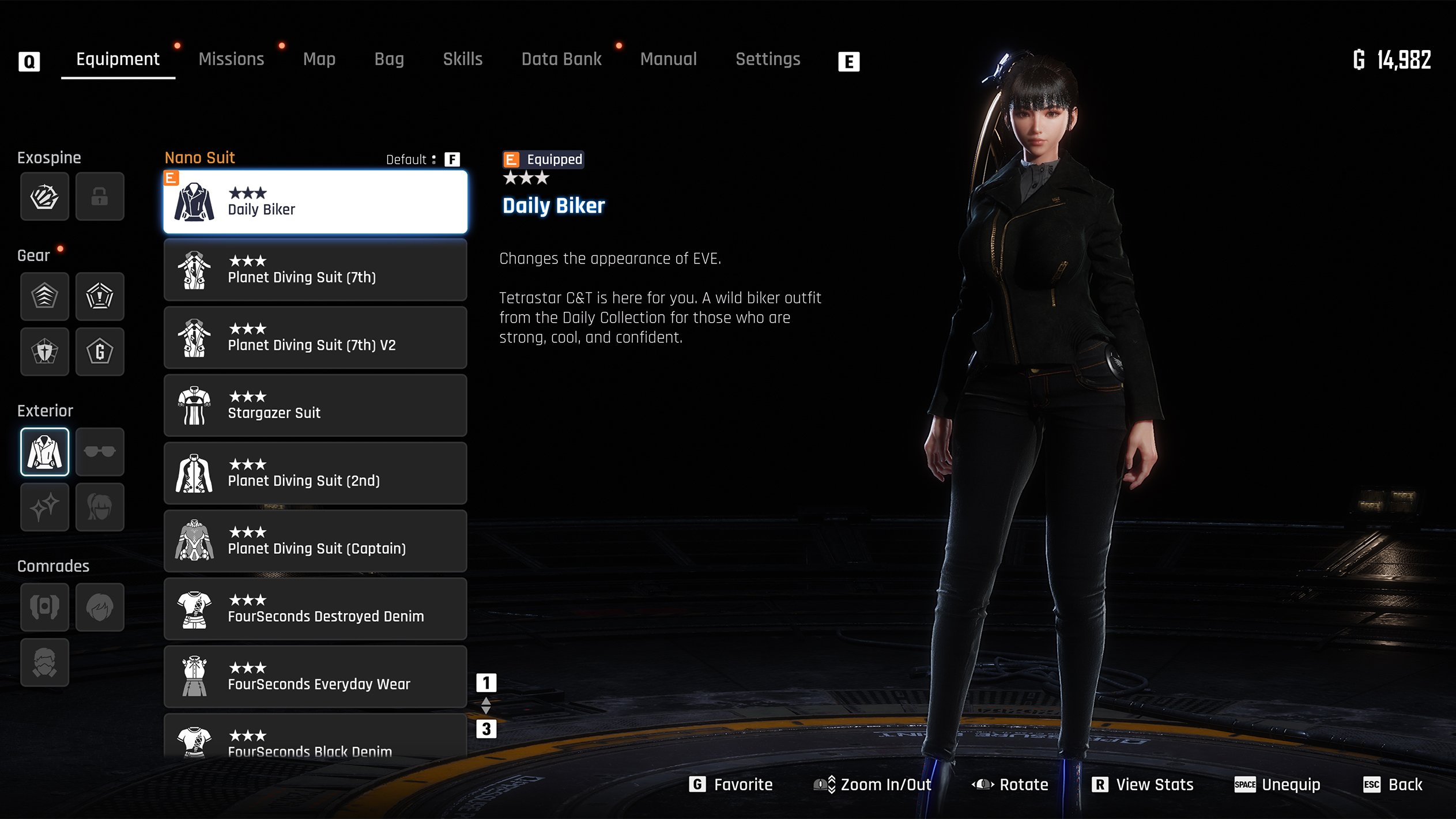
Task: Mark outfit with Favorite button
Action: point(731,784)
